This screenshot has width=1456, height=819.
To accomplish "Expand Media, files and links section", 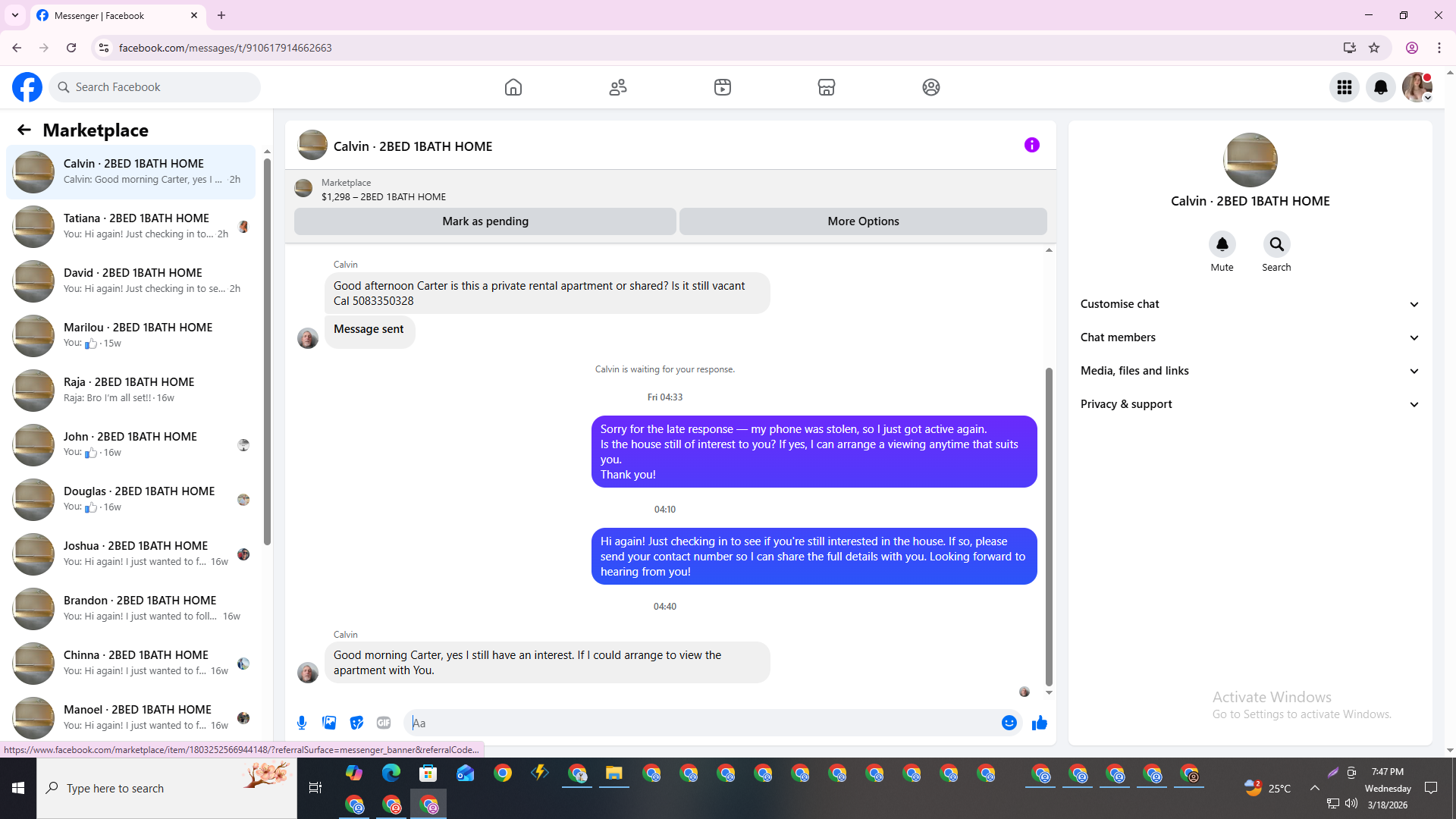I will (x=1249, y=371).
